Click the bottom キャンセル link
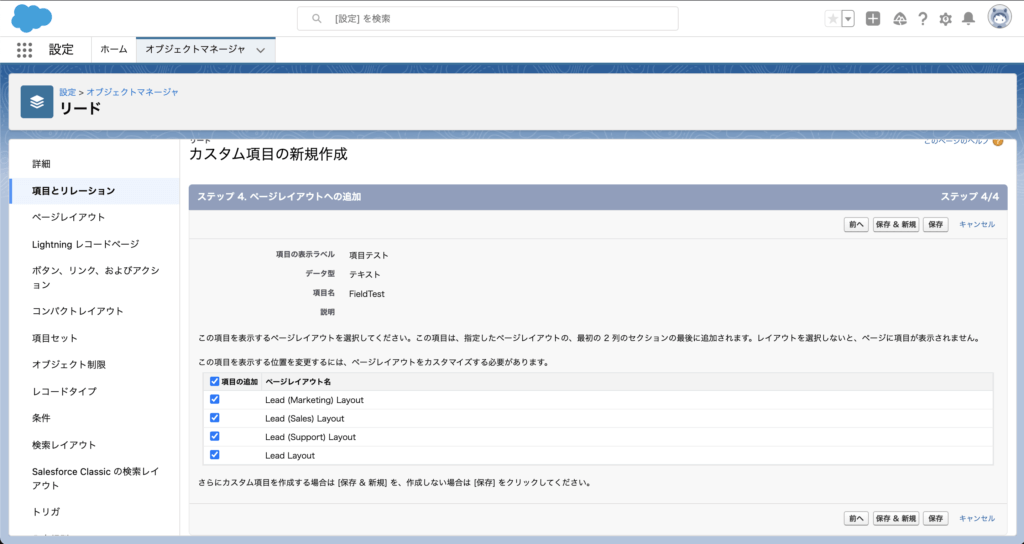Image resolution: width=1024 pixels, height=544 pixels. point(977,519)
